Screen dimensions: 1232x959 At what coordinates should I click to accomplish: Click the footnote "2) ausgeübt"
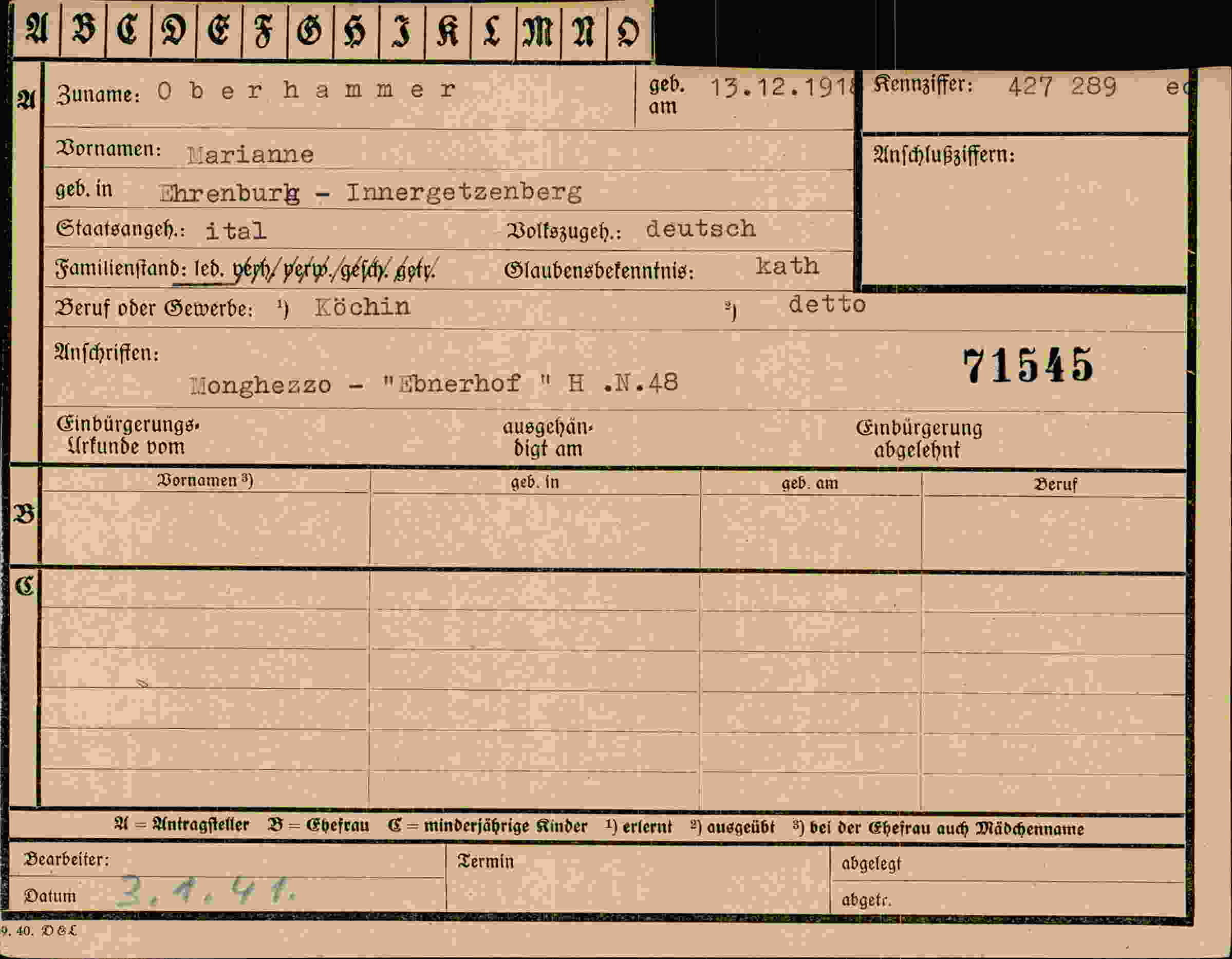pos(732,827)
